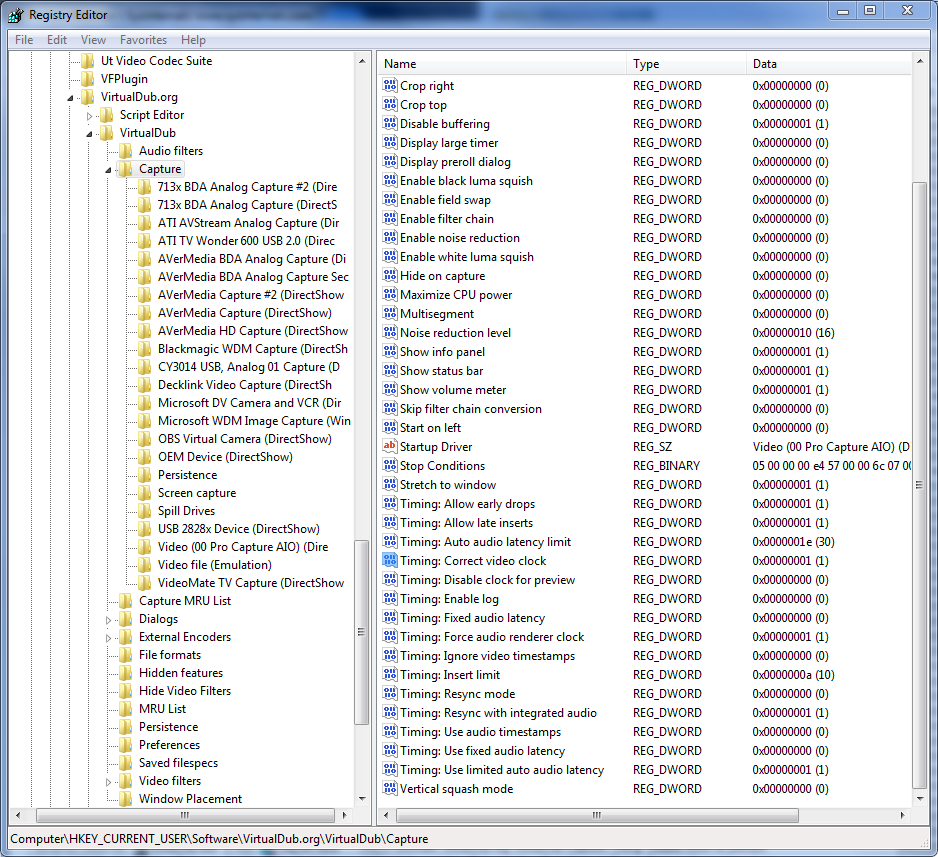Select the Hide Video Filters key
This screenshot has width=938, height=857.
coord(185,691)
